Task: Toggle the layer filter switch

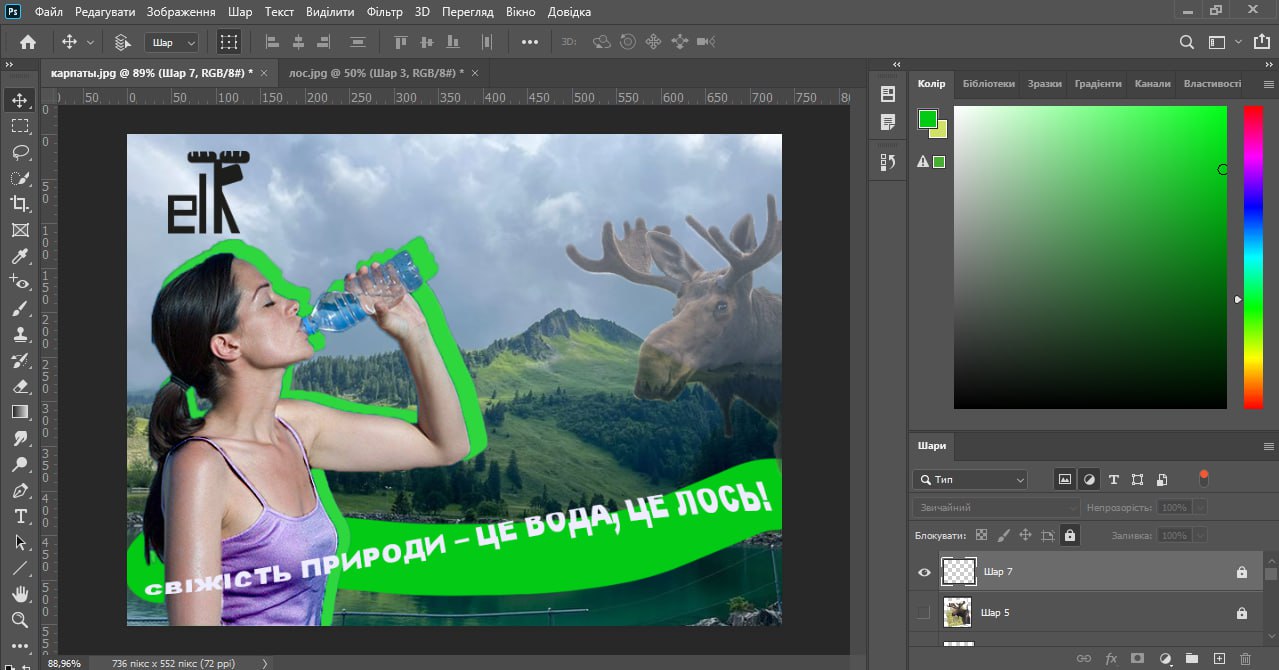Action: point(1203,477)
